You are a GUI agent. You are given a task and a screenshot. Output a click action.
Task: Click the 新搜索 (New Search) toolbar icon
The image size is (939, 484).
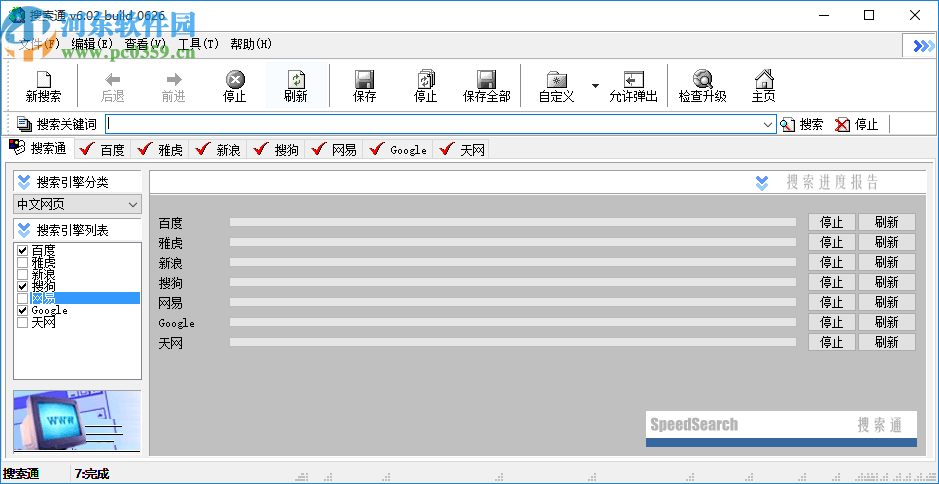click(43, 86)
